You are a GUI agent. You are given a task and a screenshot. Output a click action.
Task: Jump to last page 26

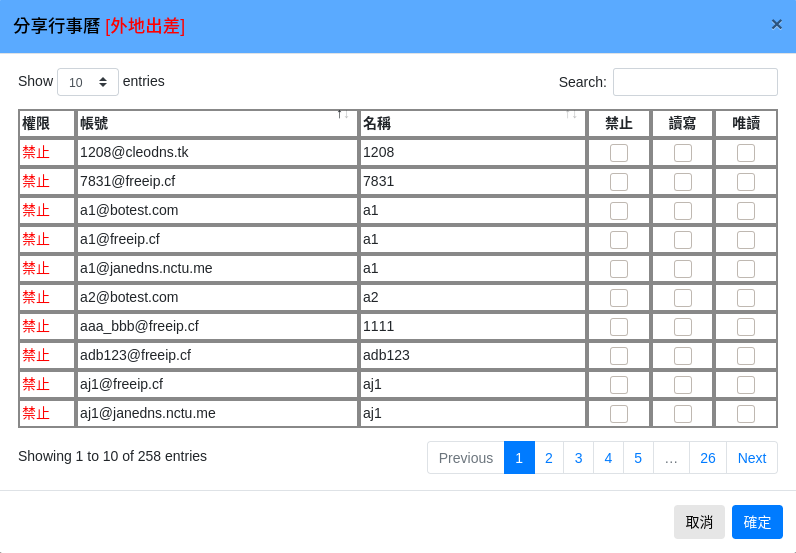pyautogui.click(x=708, y=458)
